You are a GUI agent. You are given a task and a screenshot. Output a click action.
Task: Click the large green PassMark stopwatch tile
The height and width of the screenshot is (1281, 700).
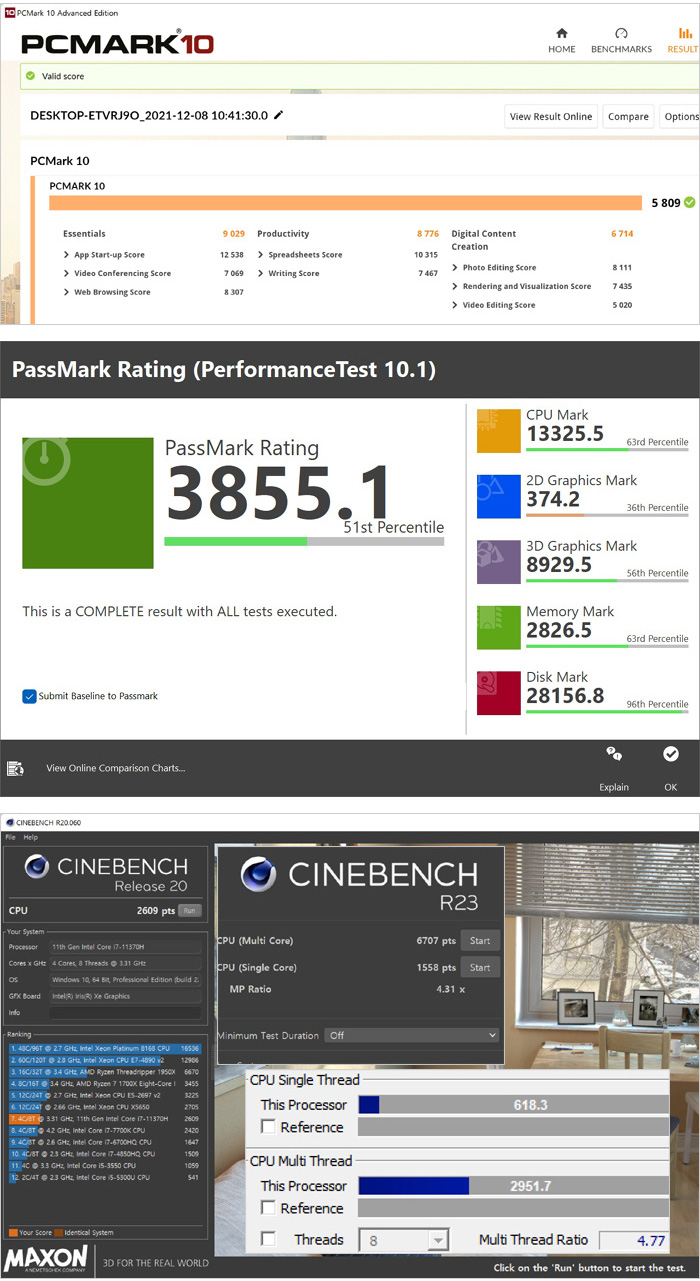(88, 502)
